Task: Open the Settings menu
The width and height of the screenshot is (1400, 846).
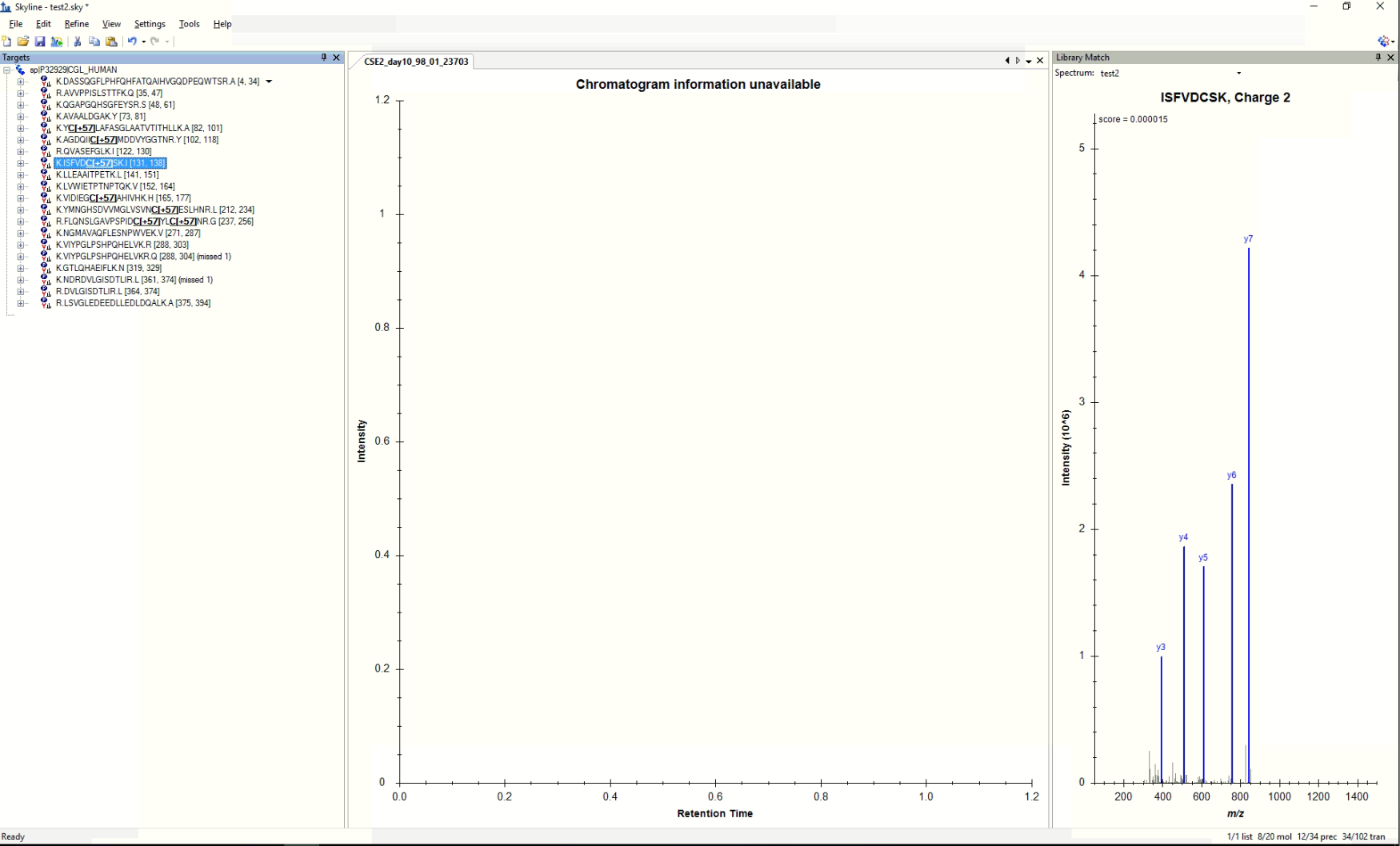Action: click(150, 24)
